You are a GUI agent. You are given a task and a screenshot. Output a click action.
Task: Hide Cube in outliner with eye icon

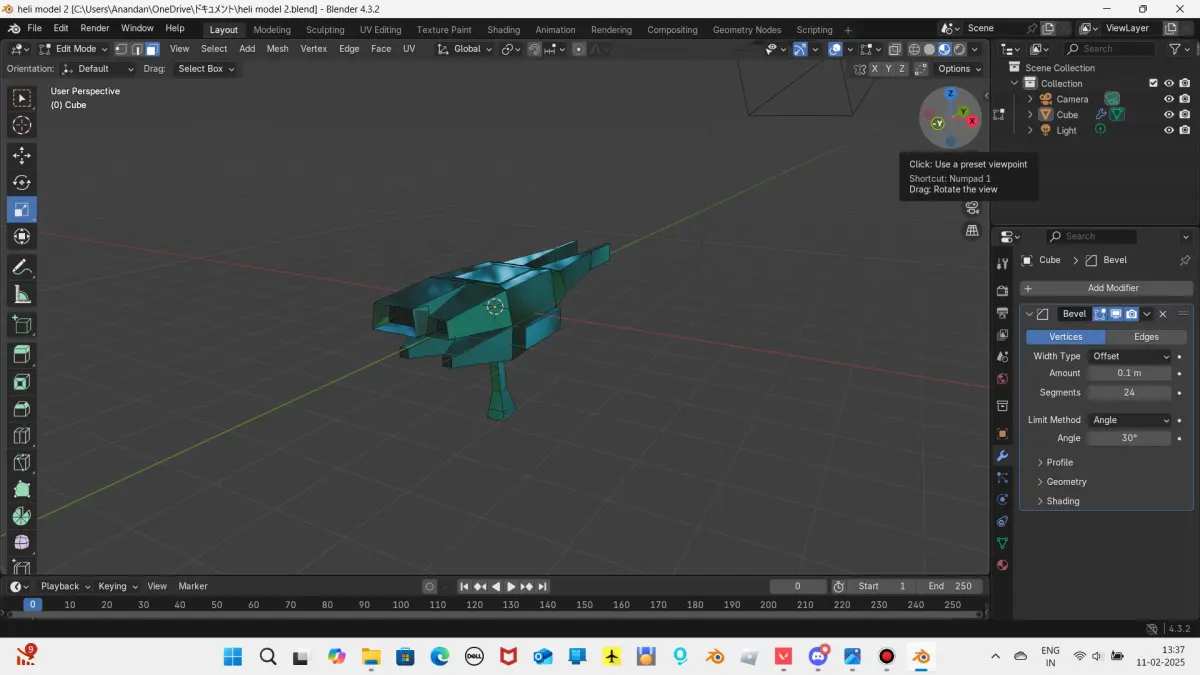tap(1168, 115)
